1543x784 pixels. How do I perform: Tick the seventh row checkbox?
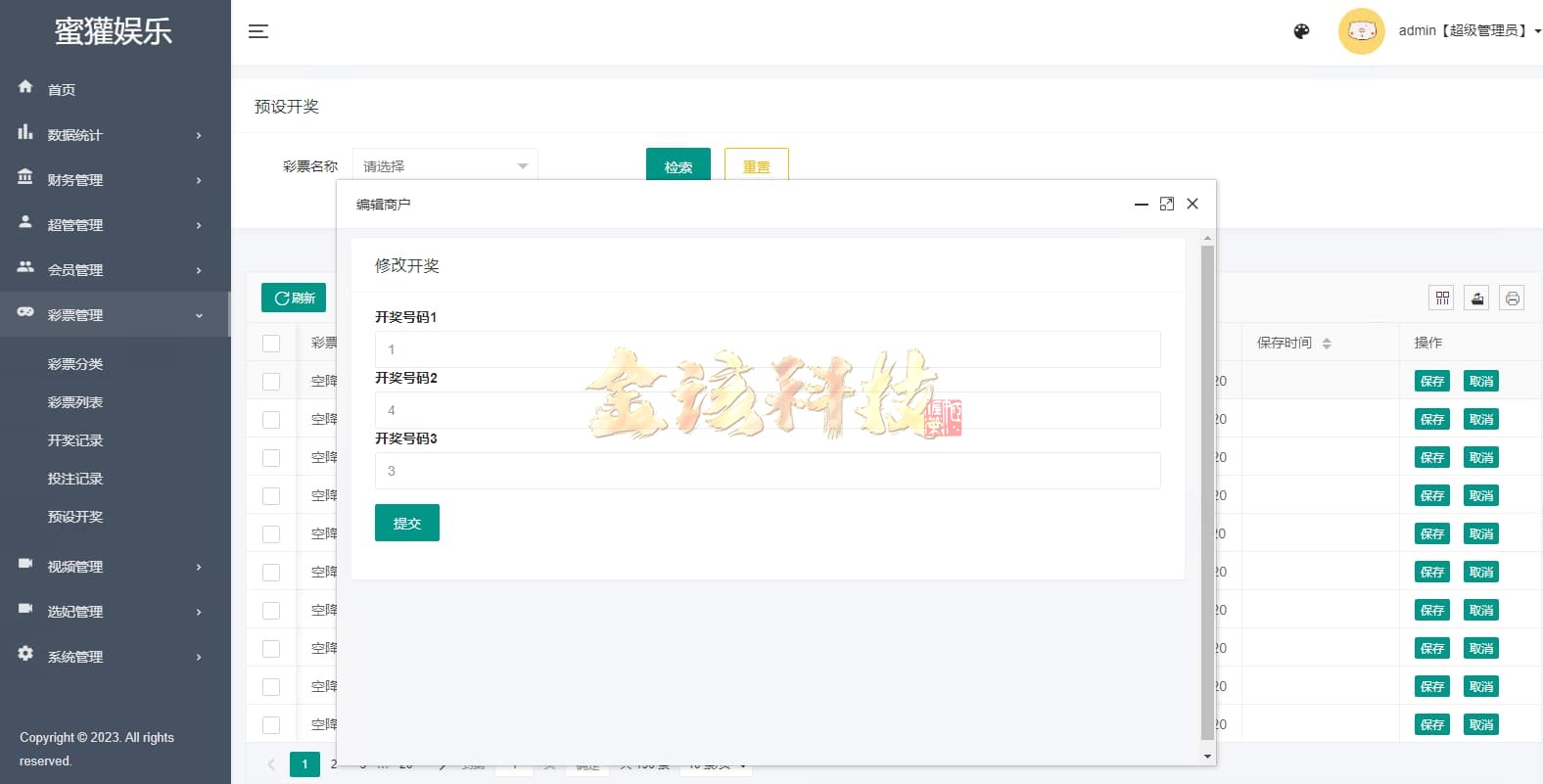pos(271,611)
